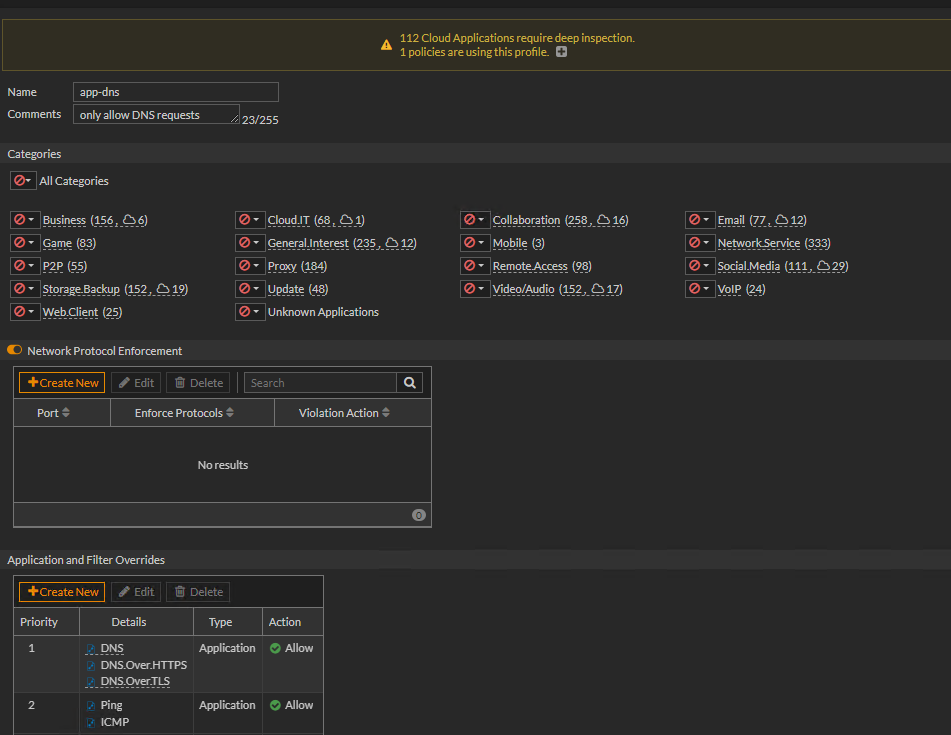This screenshot has height=735, width=951.
Task: Click Create New under Network Protocol Enforcement
Action: coord(62,383)
